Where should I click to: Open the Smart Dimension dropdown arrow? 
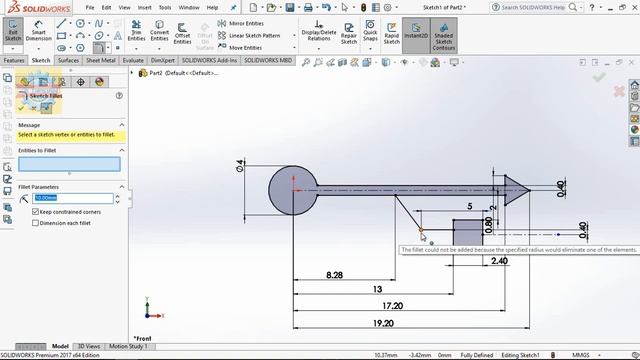click(38, 49)
